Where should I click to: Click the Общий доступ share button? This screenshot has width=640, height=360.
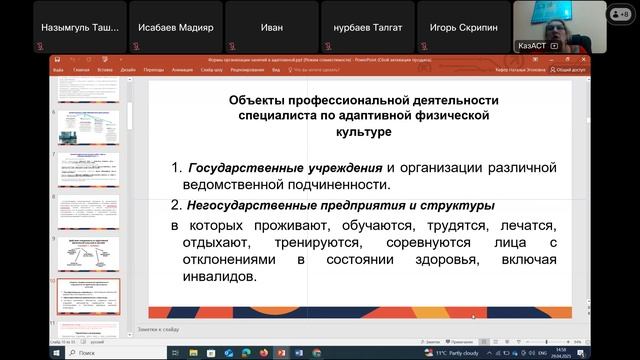568,70
